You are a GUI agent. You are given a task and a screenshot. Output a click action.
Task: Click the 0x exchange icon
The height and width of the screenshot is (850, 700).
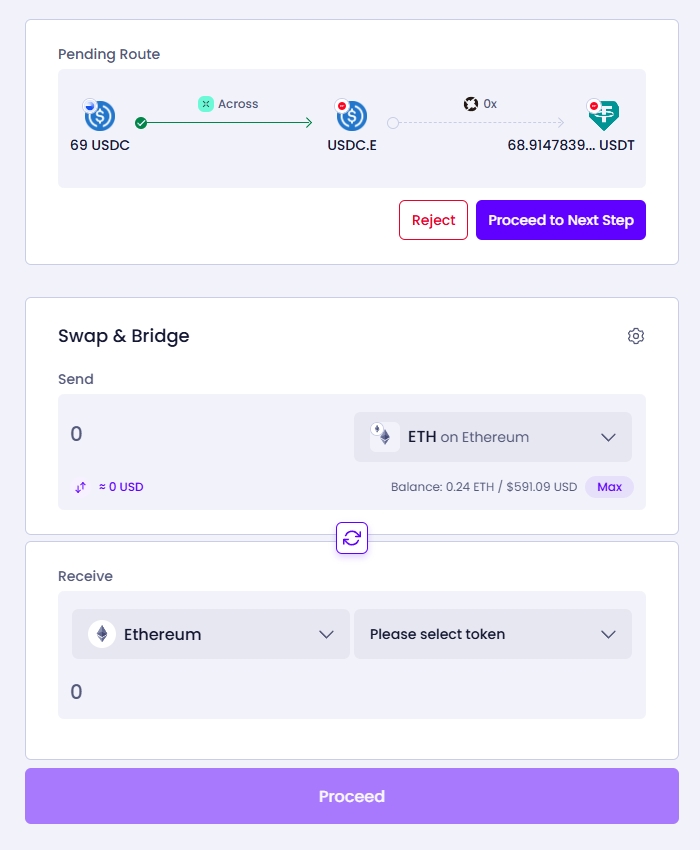point(471,104)
